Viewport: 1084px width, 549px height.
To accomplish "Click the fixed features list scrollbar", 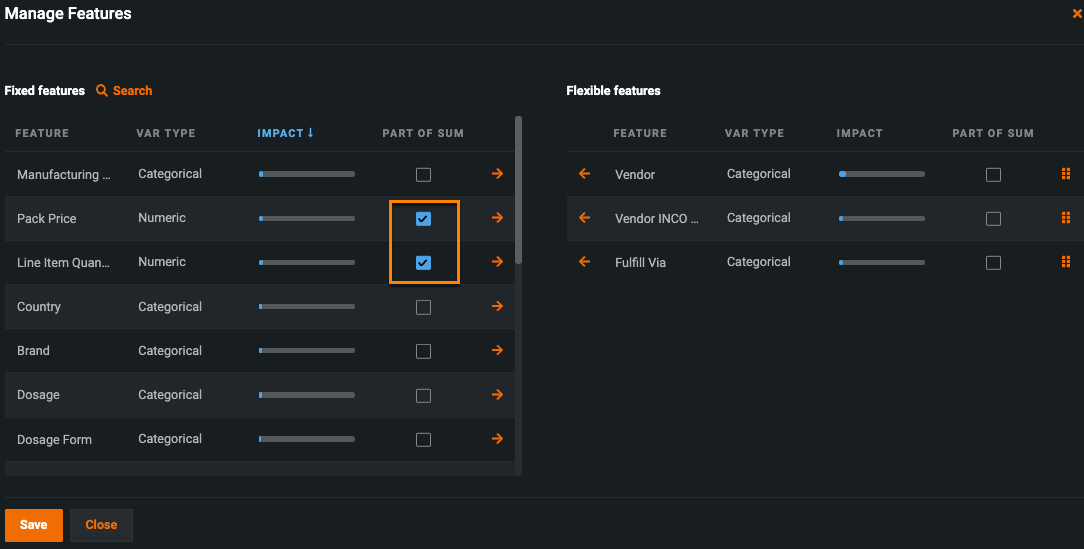I will coord(518,190).
